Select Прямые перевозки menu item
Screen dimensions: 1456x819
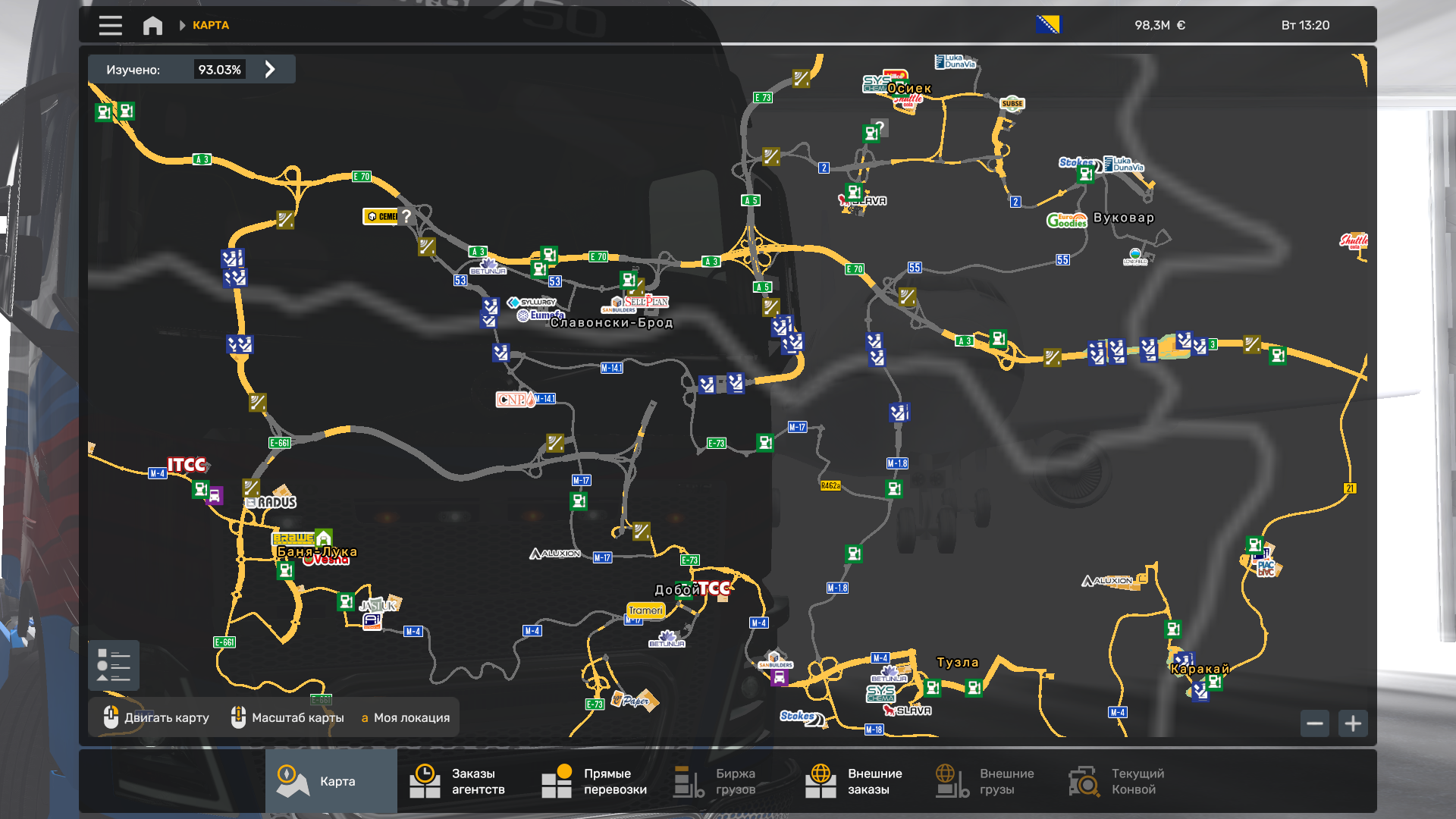[x=595, y=781]
